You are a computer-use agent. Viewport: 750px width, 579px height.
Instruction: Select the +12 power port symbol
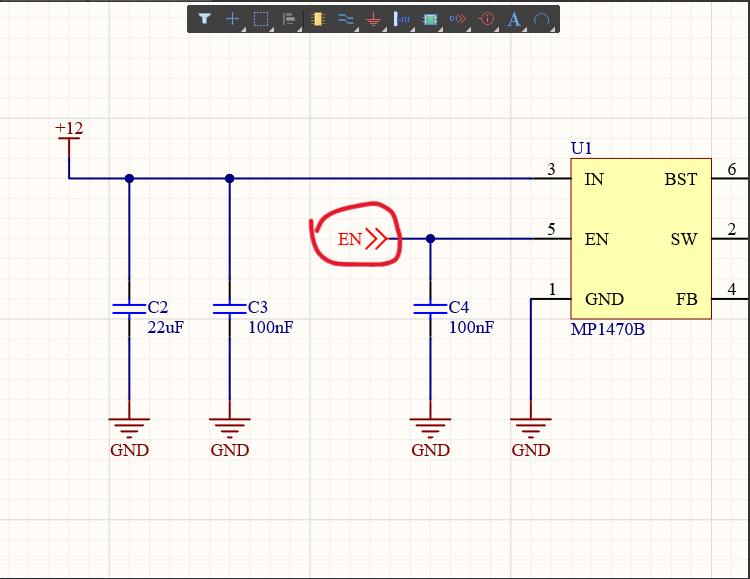pos(69,139)
